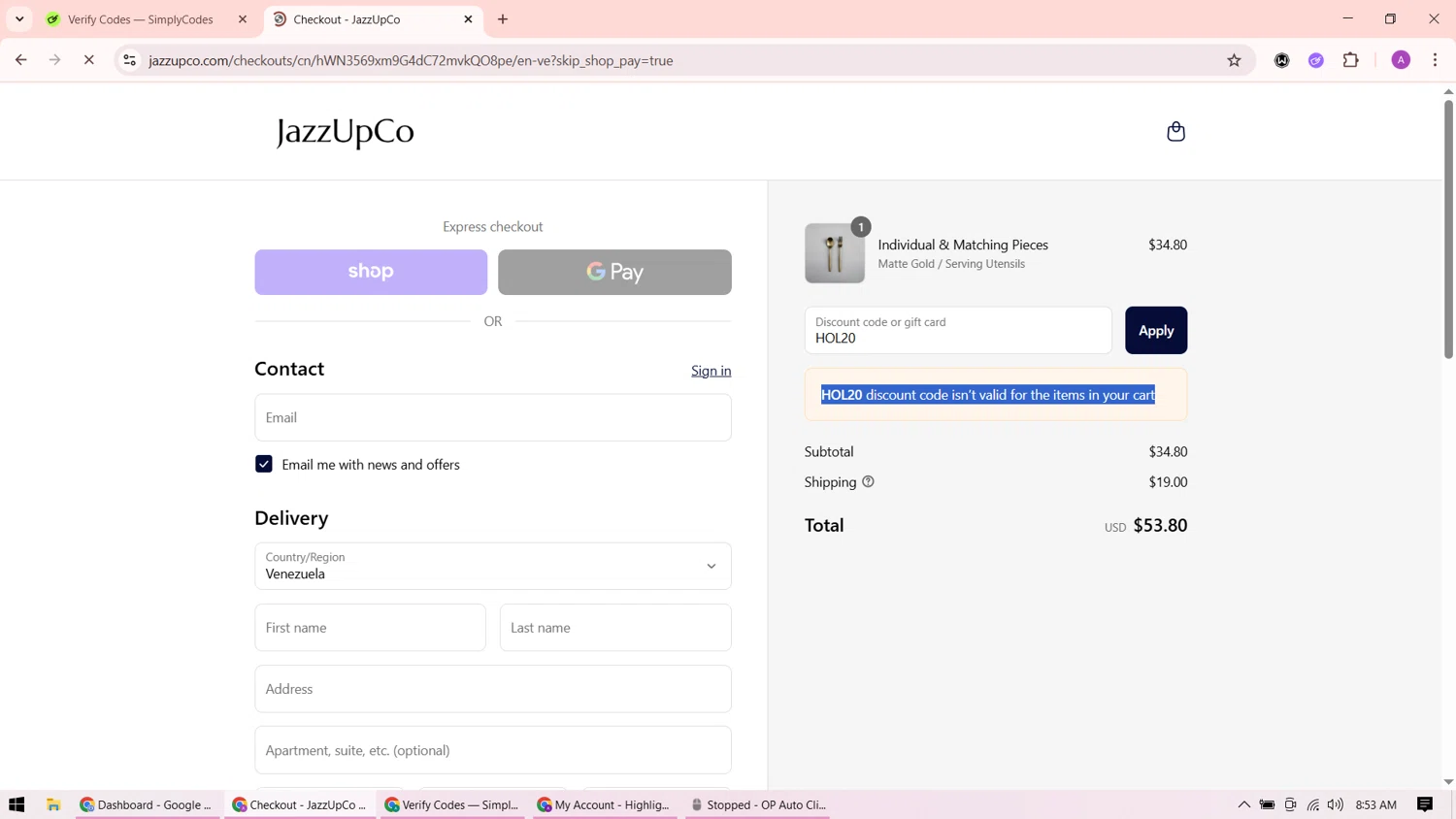
Task: Stop loading the page
Action: [x=88, y=60]
